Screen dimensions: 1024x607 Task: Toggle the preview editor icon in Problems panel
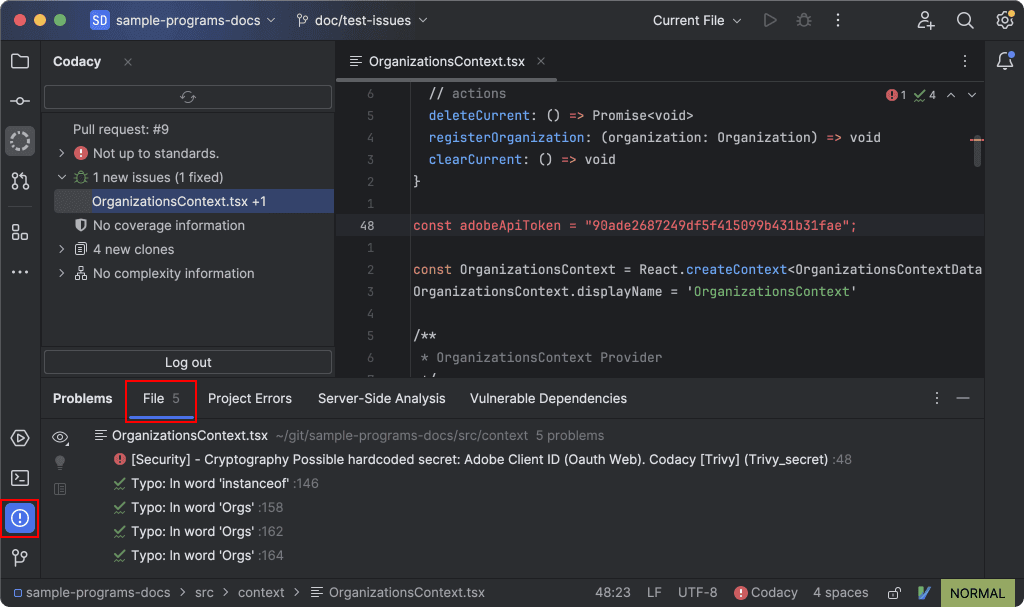pyautogui.click(x=59, y=489)
